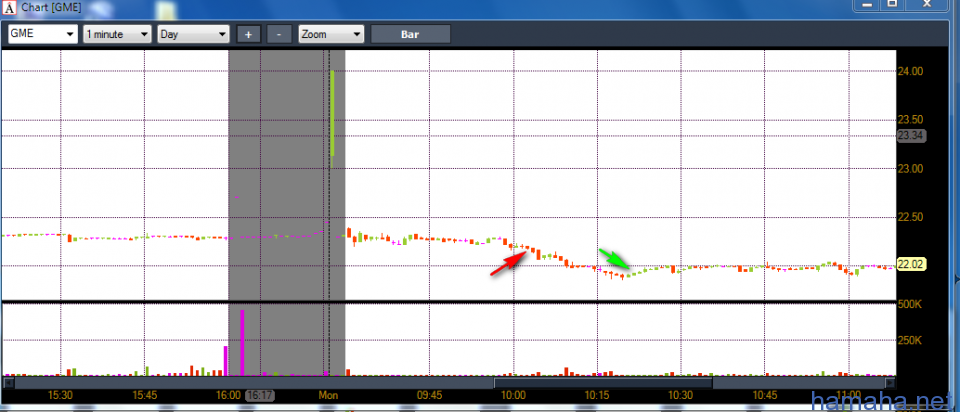Click the Chart [GME] window title
The width and height of the screenshot is (960, 412).
tap(51, 7)
